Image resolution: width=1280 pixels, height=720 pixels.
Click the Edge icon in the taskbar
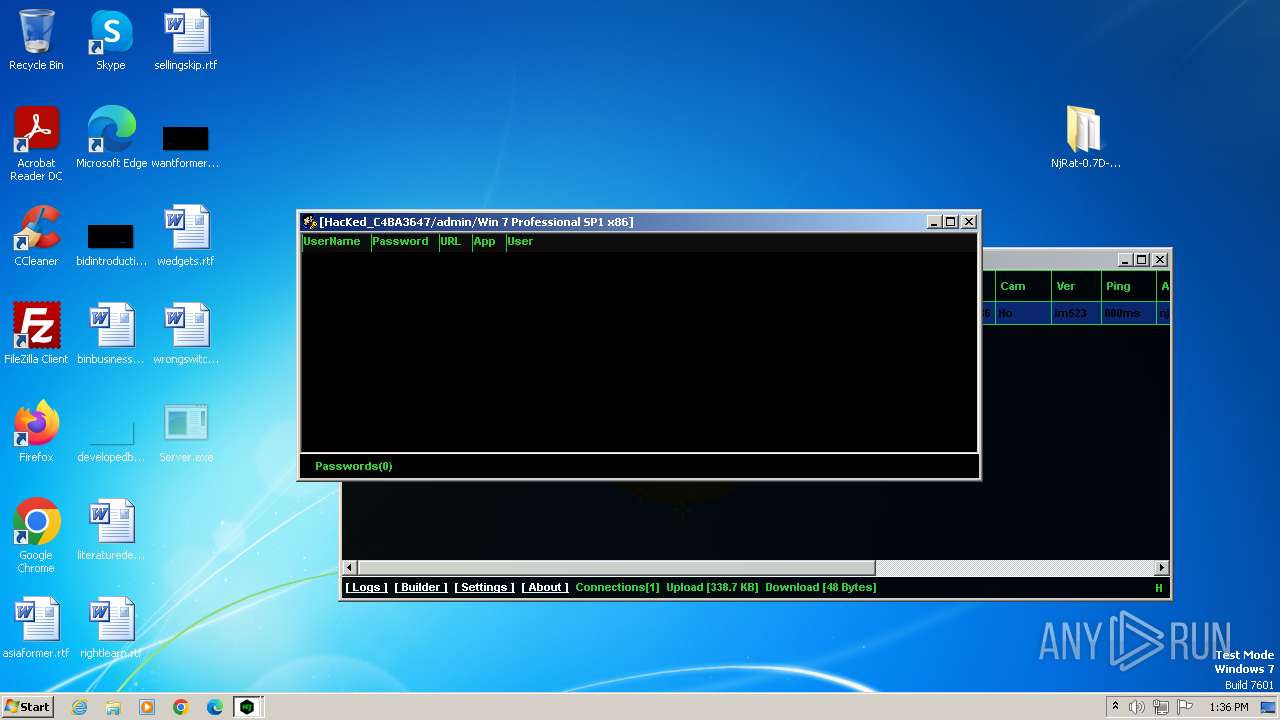(x=215, y=707)
